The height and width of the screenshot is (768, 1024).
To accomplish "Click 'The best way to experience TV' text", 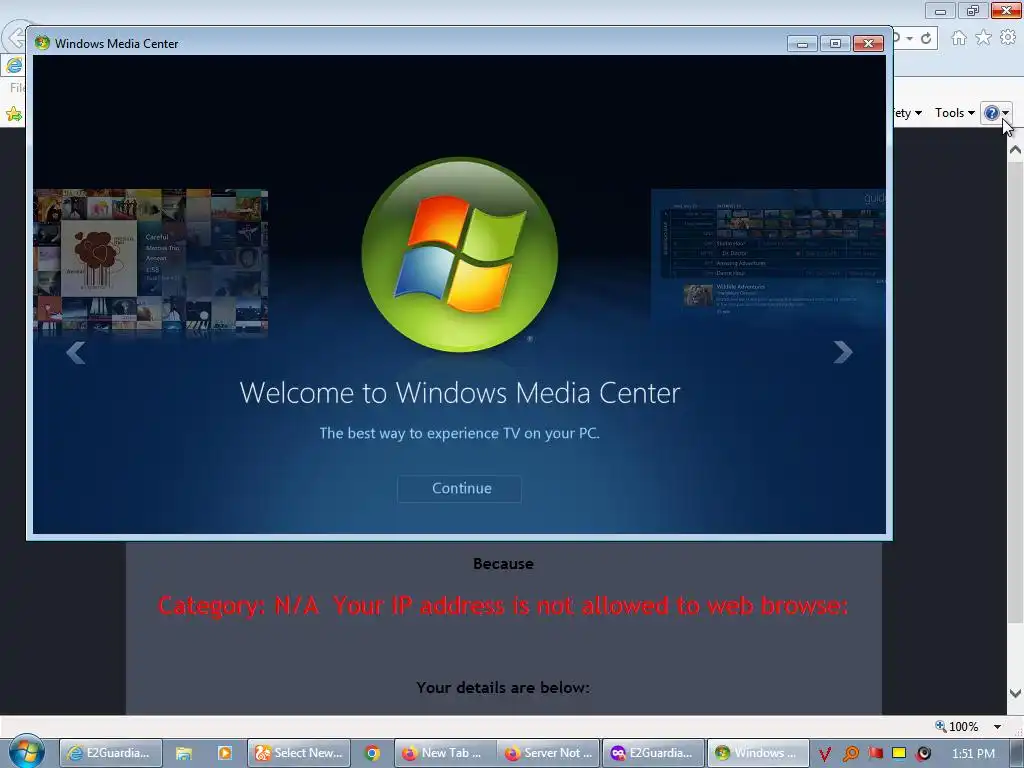I will click(x=459, y=433).
